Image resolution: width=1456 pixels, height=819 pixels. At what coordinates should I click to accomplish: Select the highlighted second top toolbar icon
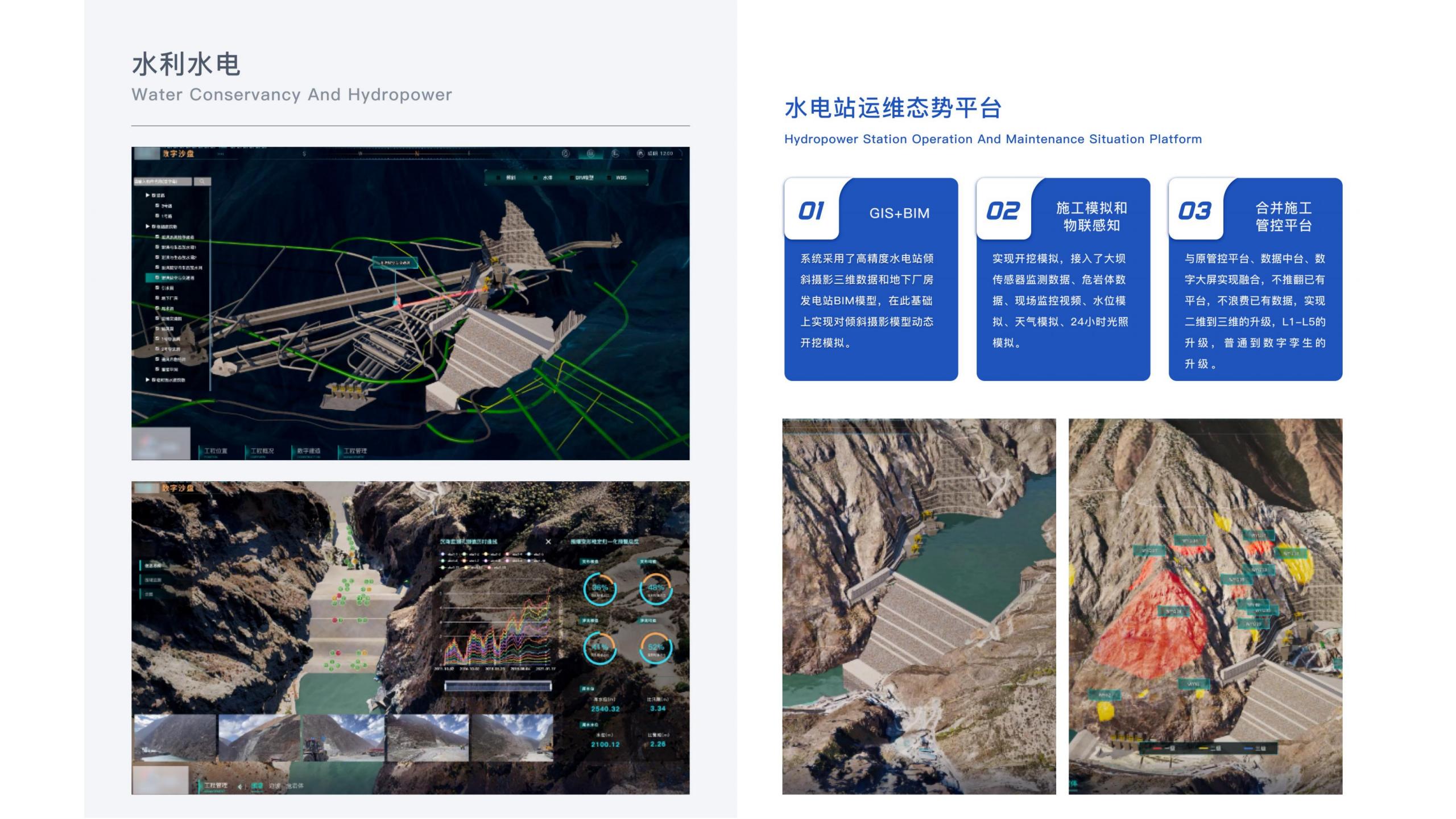(590, 154)
